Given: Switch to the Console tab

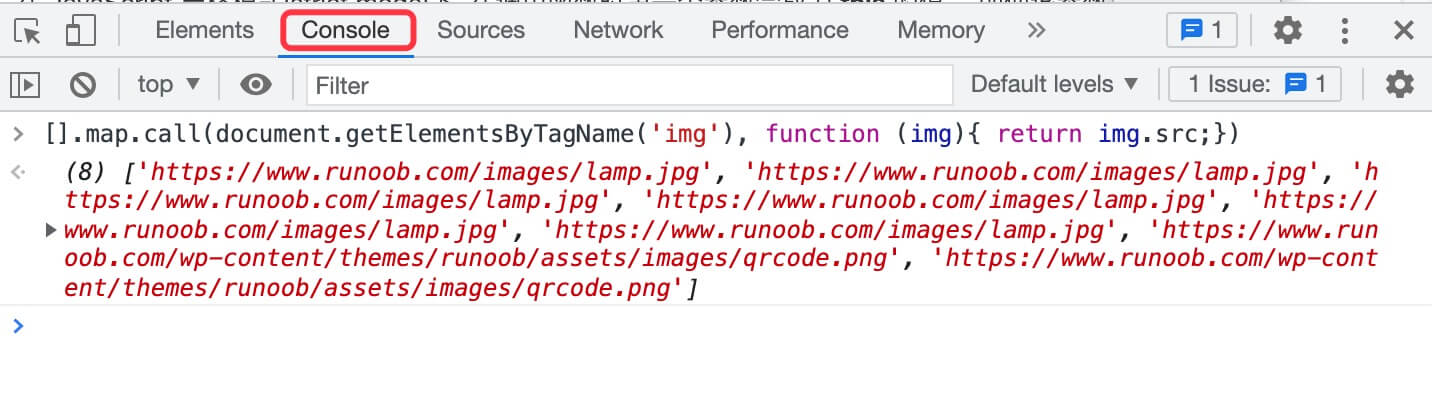Looking at the screenshot, I should tap(346, 30).
